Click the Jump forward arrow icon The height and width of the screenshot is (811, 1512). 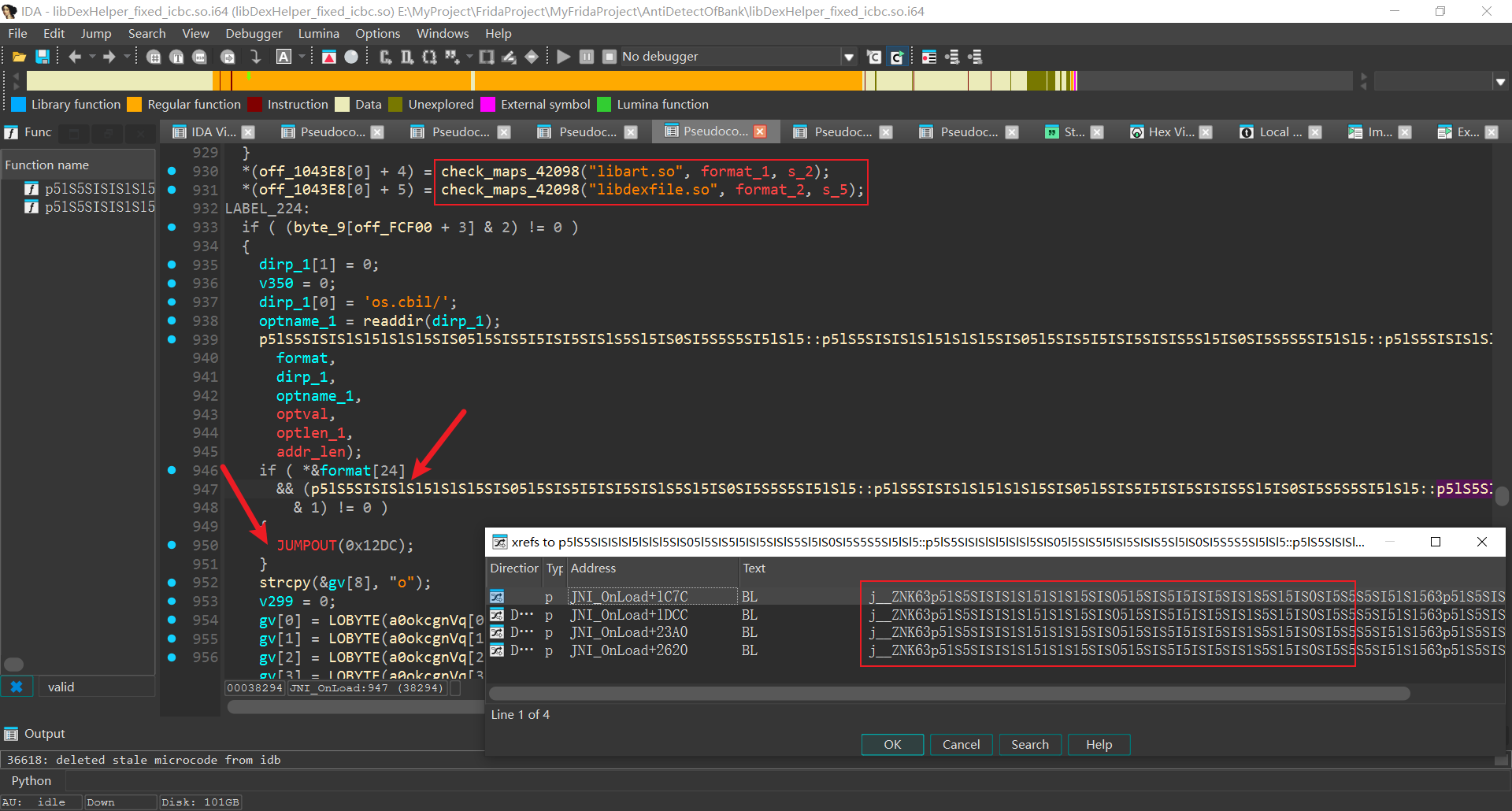[x=109, y=57]
